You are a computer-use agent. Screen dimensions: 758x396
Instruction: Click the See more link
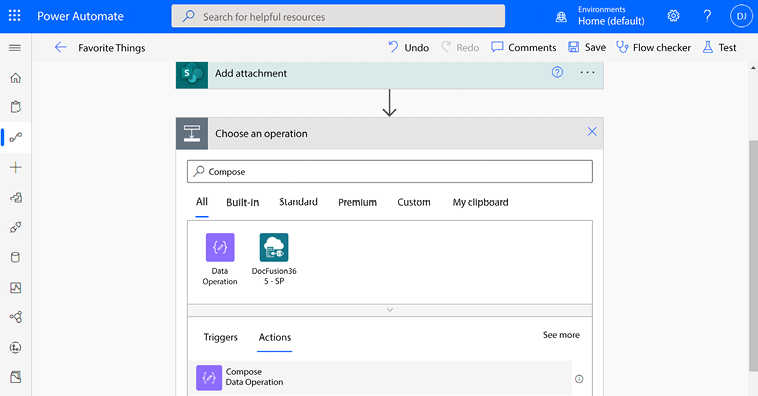(561, 335)
